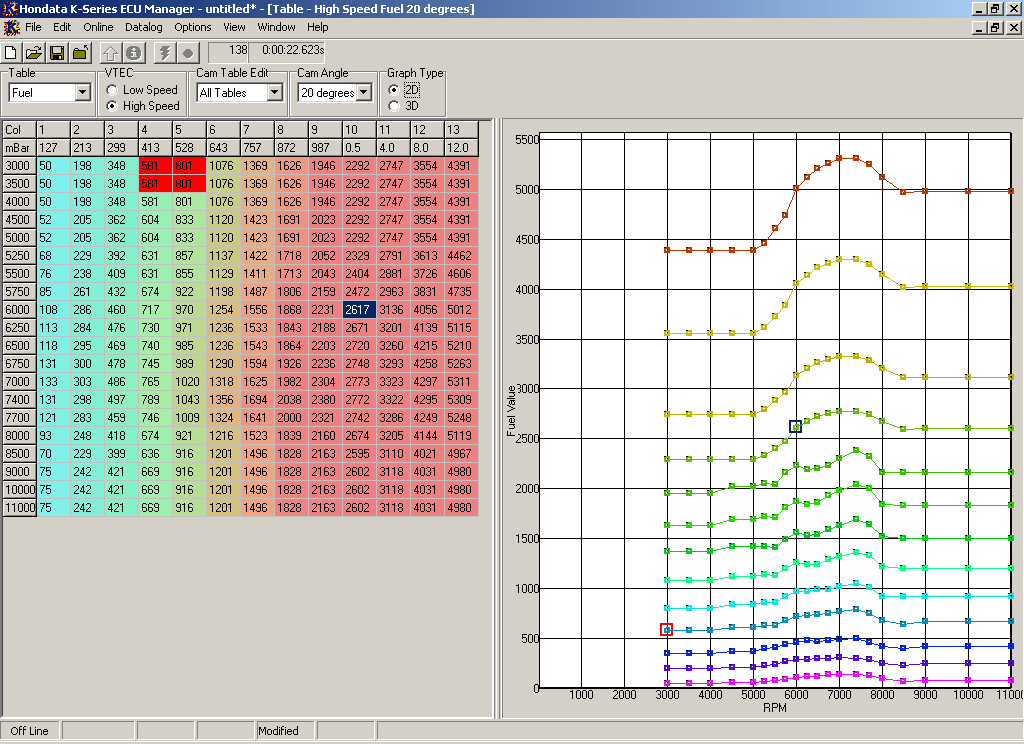Screen dimensions: 1024x744
Task: Select the highlighted 2617 fuel cell
Action: click(x=359, y=310)
